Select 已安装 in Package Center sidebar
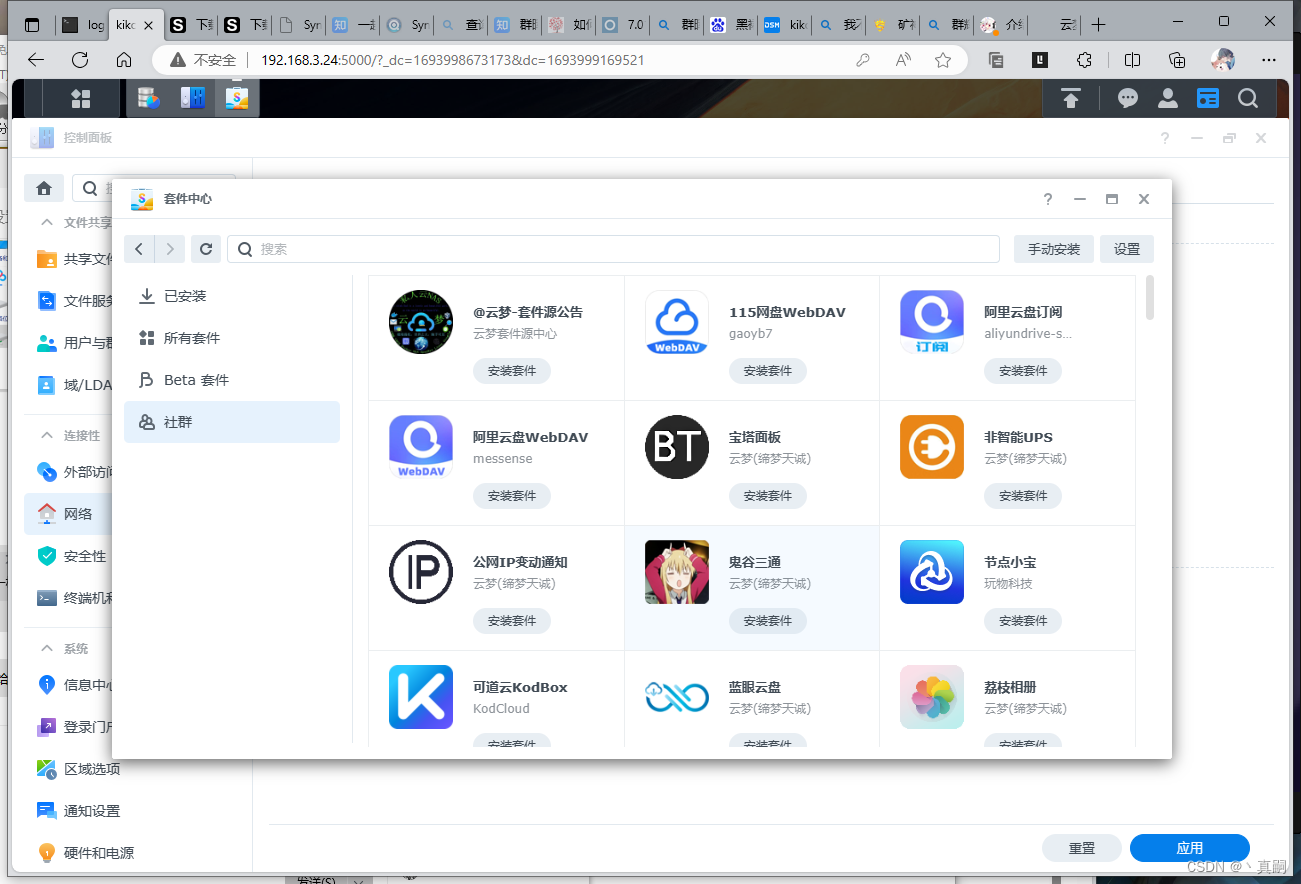This screenshot has height=884, width=1301. [232, 296]
